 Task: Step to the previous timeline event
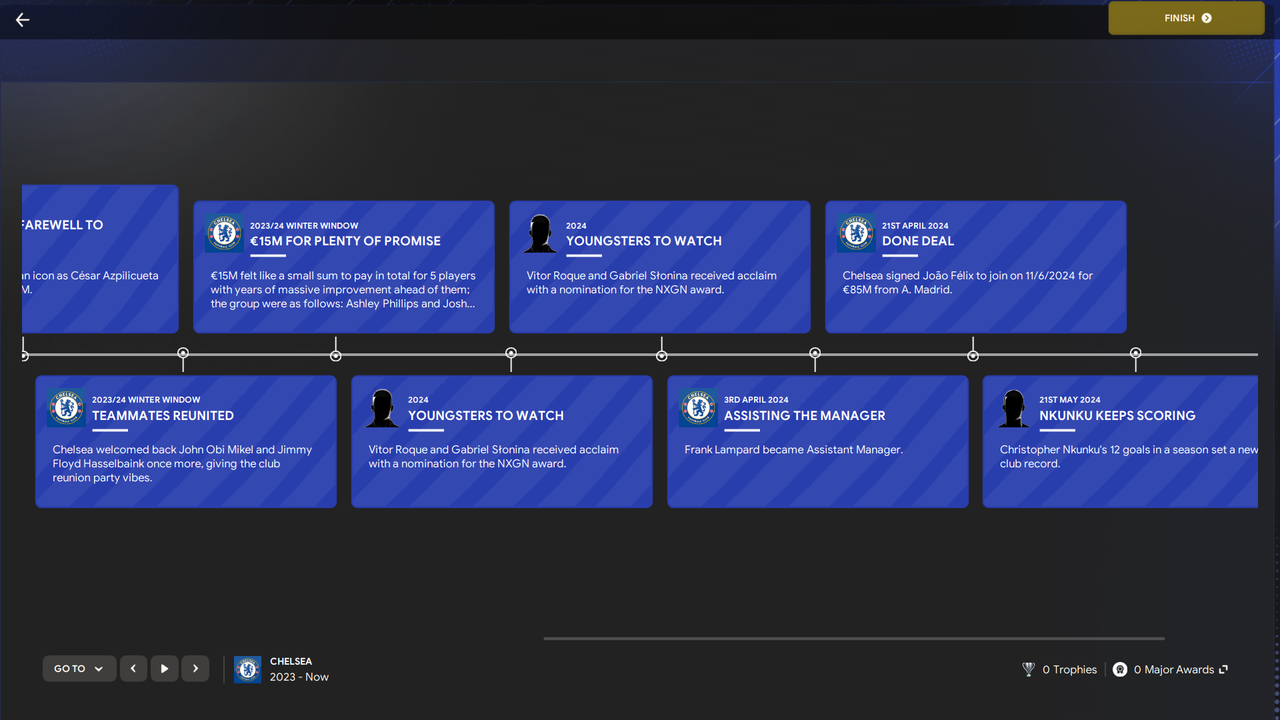click(x=134, y=669)
